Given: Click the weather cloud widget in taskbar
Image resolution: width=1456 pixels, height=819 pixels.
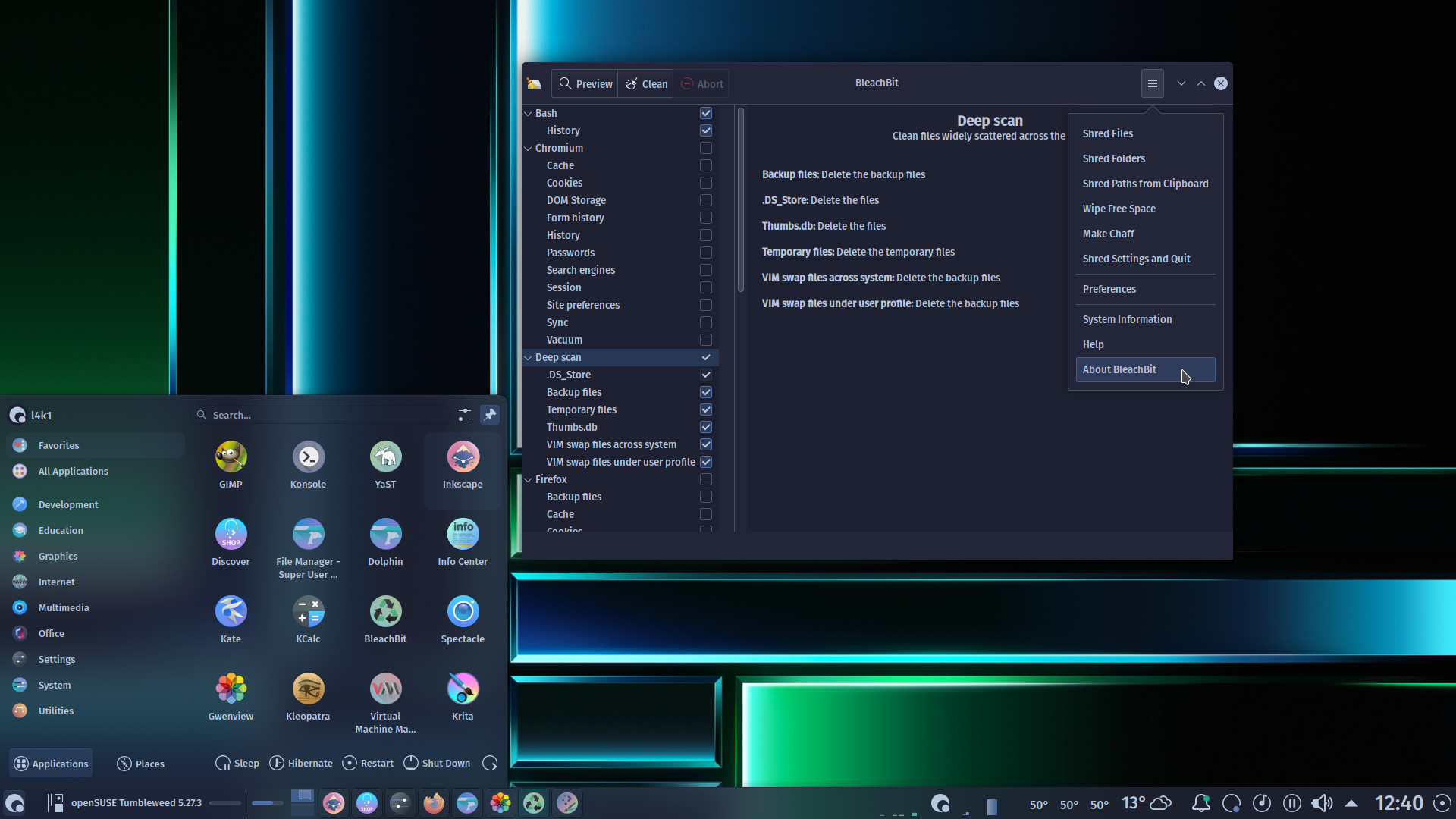Looking at the screenshot, I should [1147, 803].
